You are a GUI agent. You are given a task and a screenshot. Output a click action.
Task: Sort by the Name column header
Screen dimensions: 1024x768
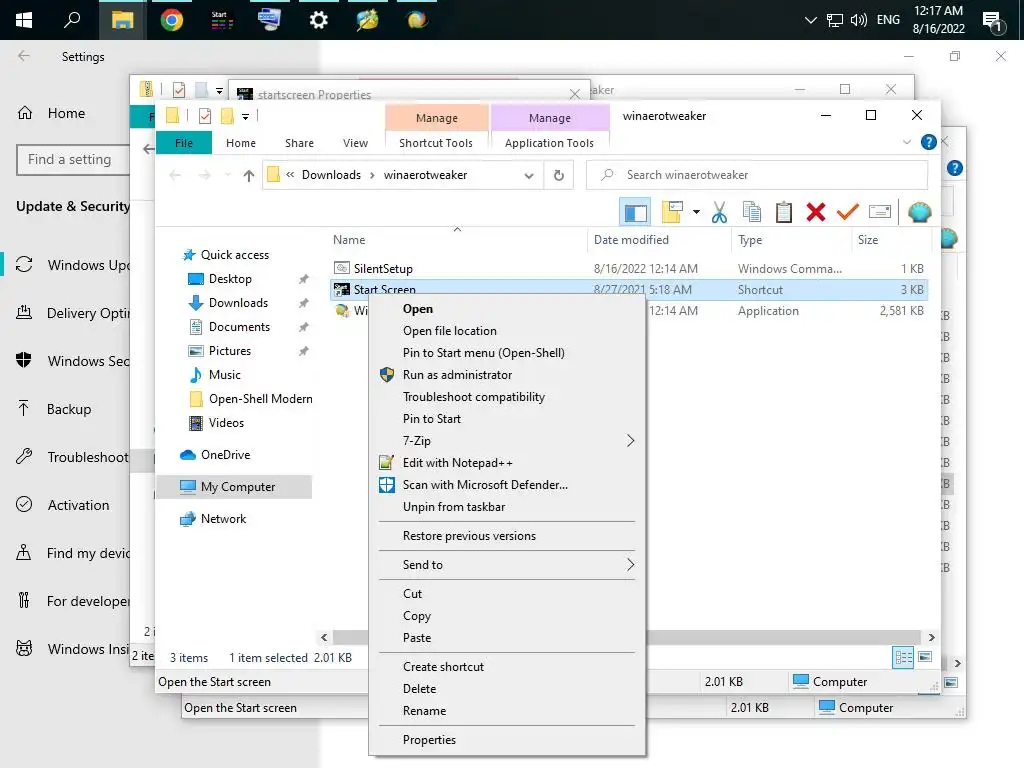click(x=349, y=240)
